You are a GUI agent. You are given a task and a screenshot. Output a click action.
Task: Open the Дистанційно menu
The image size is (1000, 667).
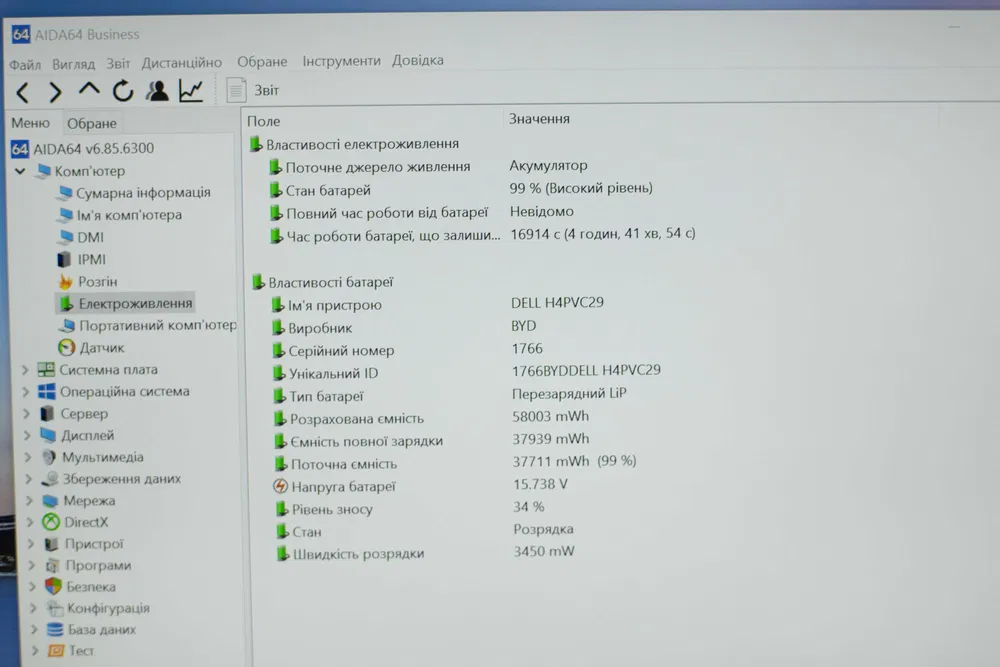pos(182,62)
